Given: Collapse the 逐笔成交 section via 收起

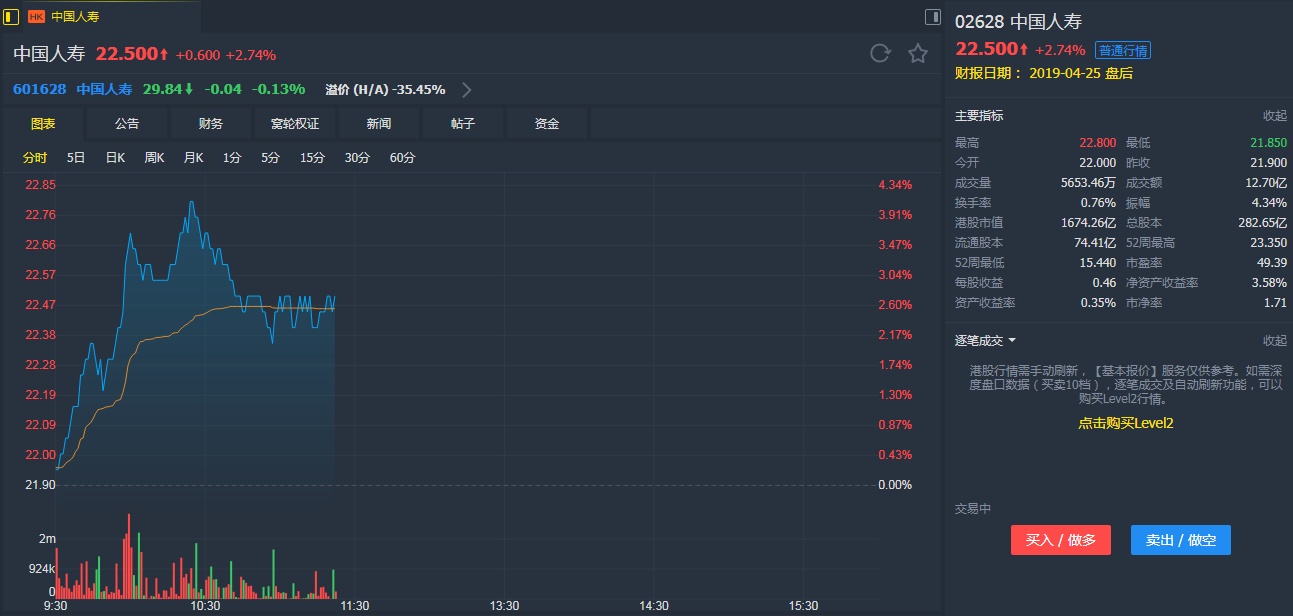Looking at the screenshot, I should (1274, 341).
